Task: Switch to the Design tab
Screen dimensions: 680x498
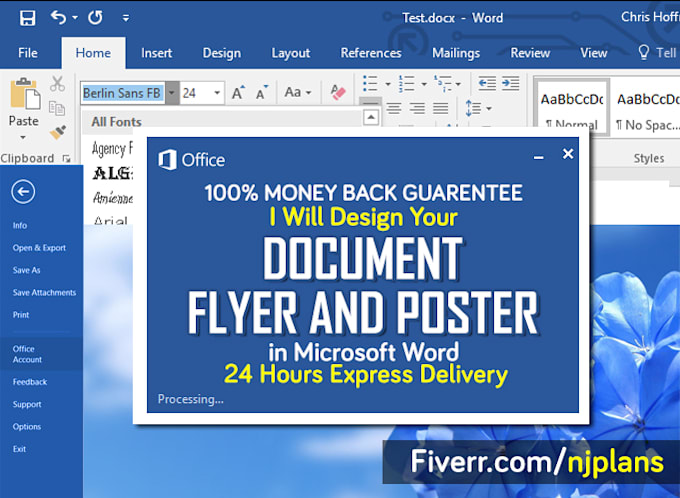Action: 222,53
